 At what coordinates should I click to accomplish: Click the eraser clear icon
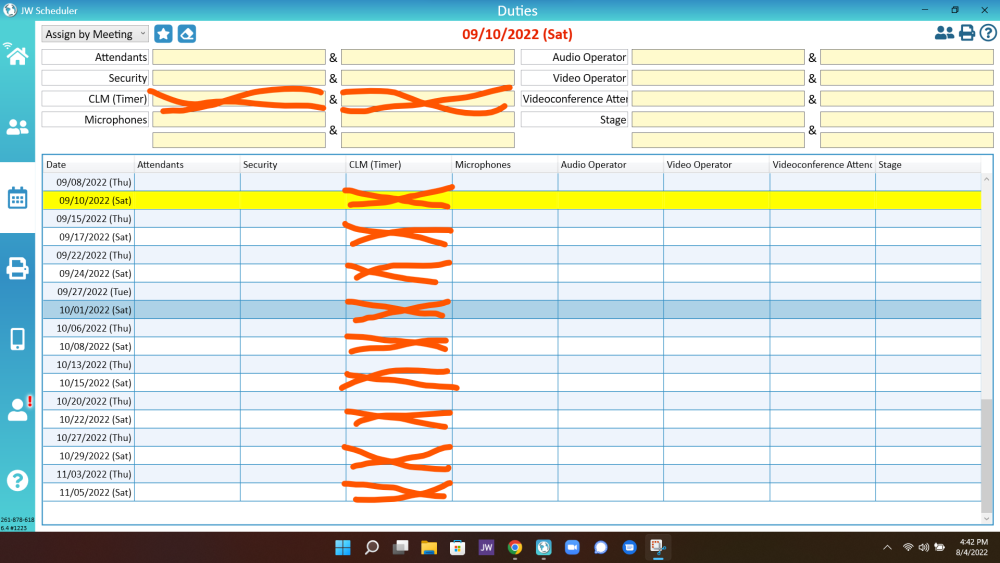pos(187,34)
